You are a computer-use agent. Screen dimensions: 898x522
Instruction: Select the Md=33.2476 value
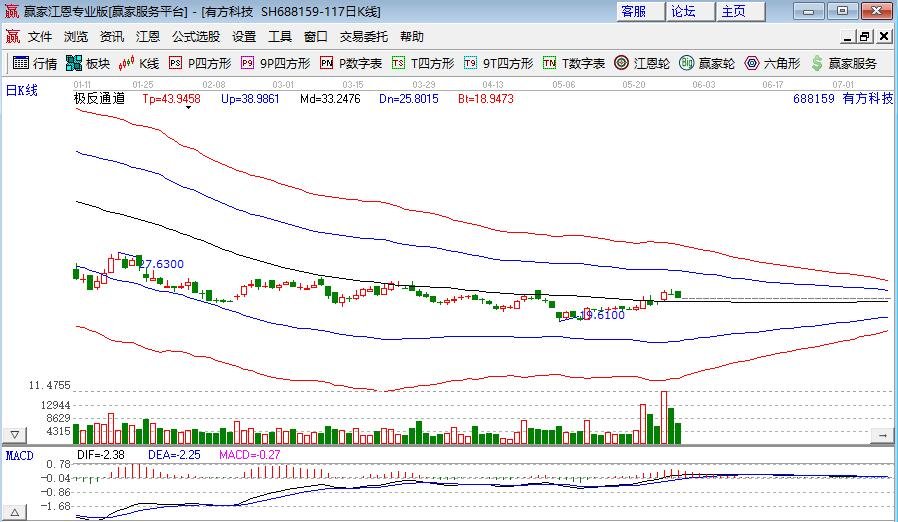click(x=330, y=99)
